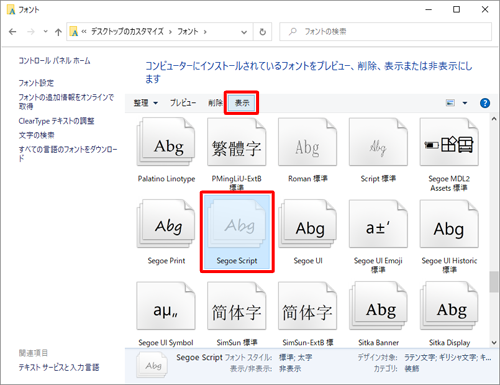Click the view layout icon in toolbar
The height and width of the screenshot is (385, 500).
click(x=450, y=103)
